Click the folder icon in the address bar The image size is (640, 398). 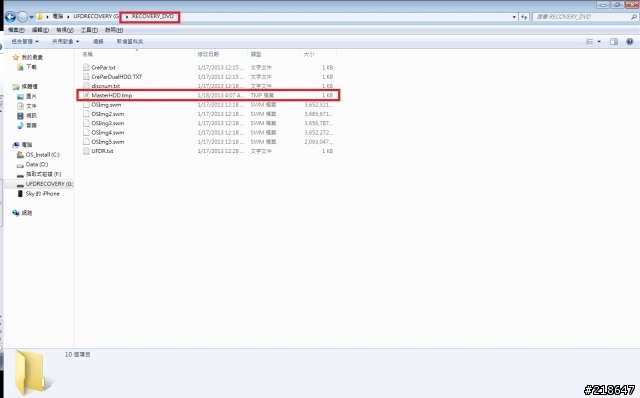[x=40, y=17]
